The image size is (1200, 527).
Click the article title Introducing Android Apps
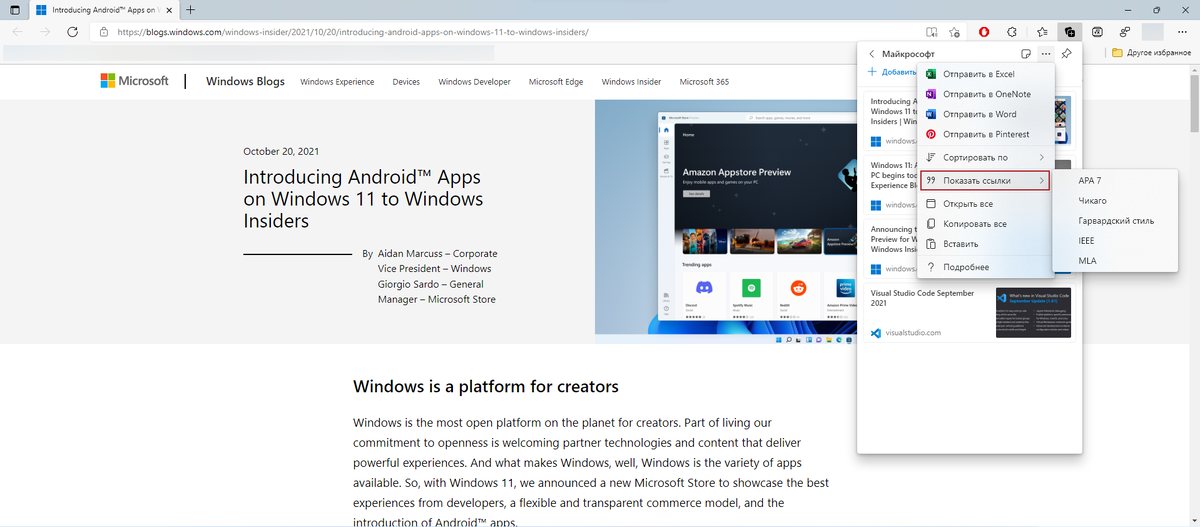coord(364,199)
